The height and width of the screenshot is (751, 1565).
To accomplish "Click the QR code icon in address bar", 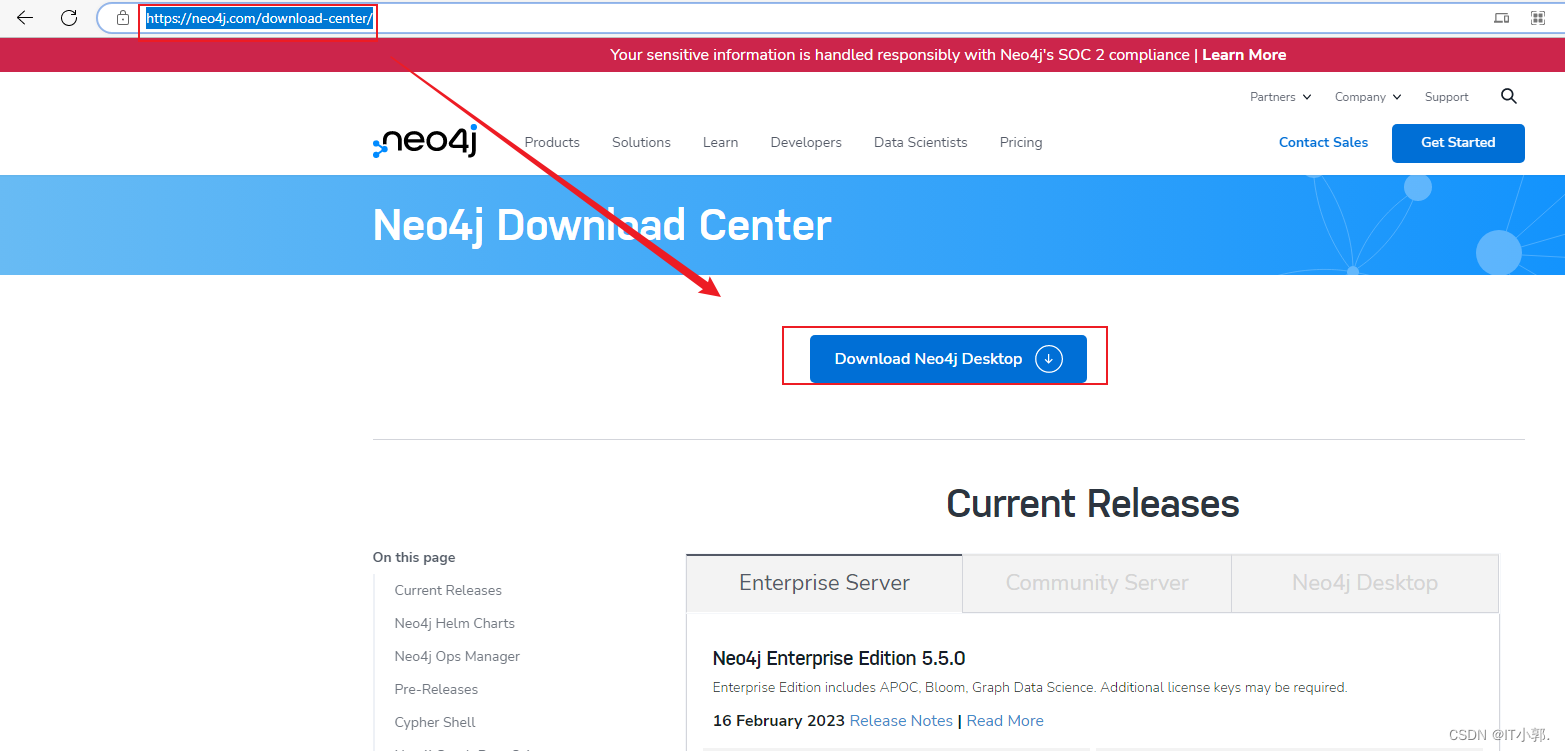I will pyautogui.click(x=1538, y=18).
